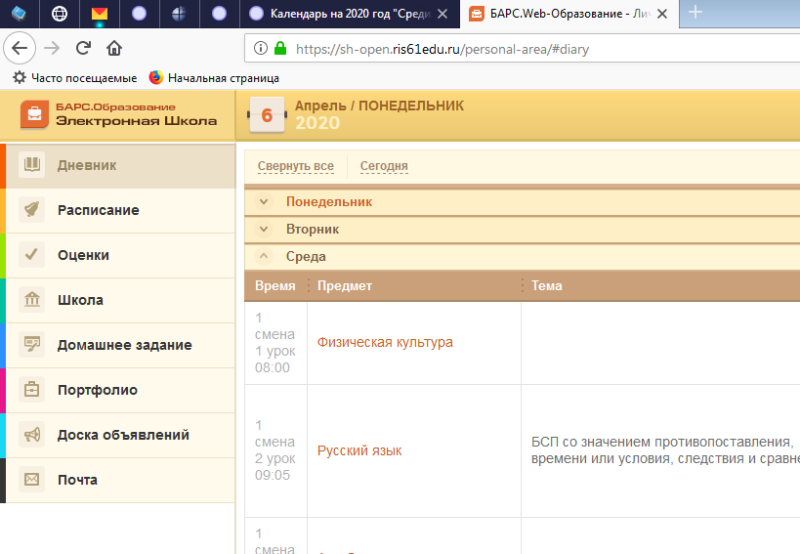Open Домашнее задание in sidebar
Viewport: 800px width, 554px height.
coord(124,345)
